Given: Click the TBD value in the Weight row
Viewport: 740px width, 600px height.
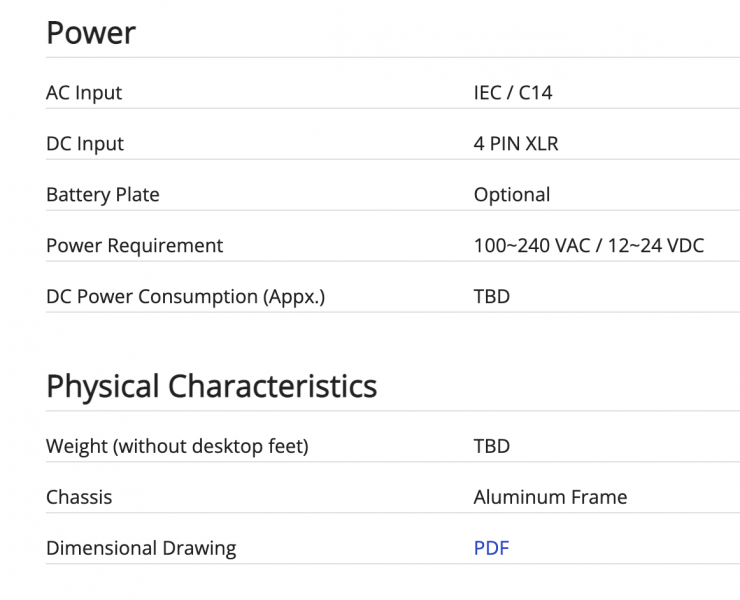Looking at the screenshot, I should coord(491,446).
